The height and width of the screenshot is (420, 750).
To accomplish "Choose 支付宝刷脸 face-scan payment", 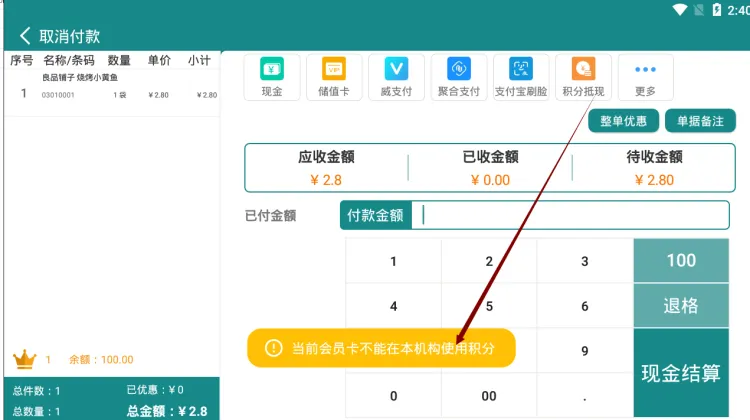I will (521, 76).
